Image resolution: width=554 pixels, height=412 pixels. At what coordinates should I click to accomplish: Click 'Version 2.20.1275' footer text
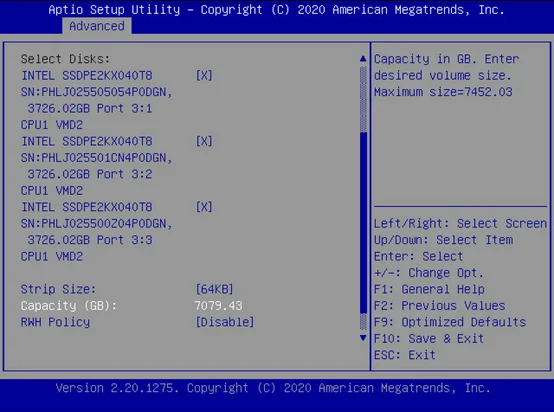click(115, 388)
